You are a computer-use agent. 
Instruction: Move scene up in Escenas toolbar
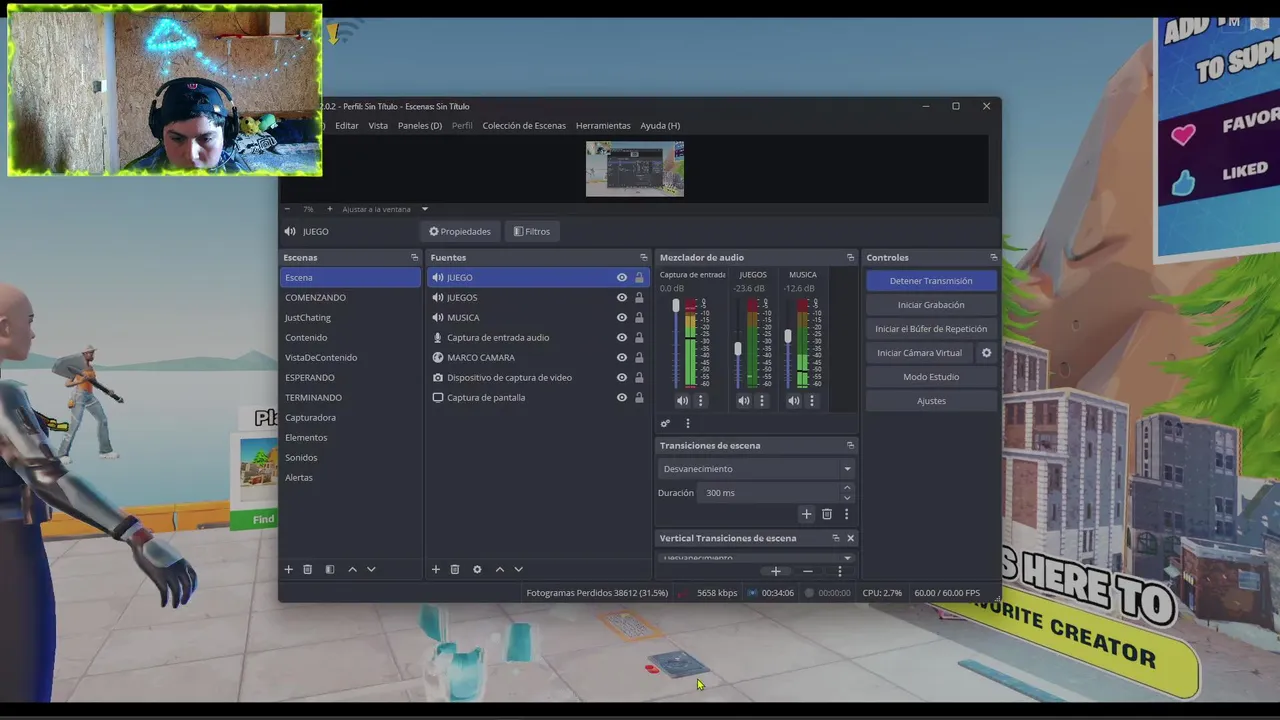pos(352,569)
